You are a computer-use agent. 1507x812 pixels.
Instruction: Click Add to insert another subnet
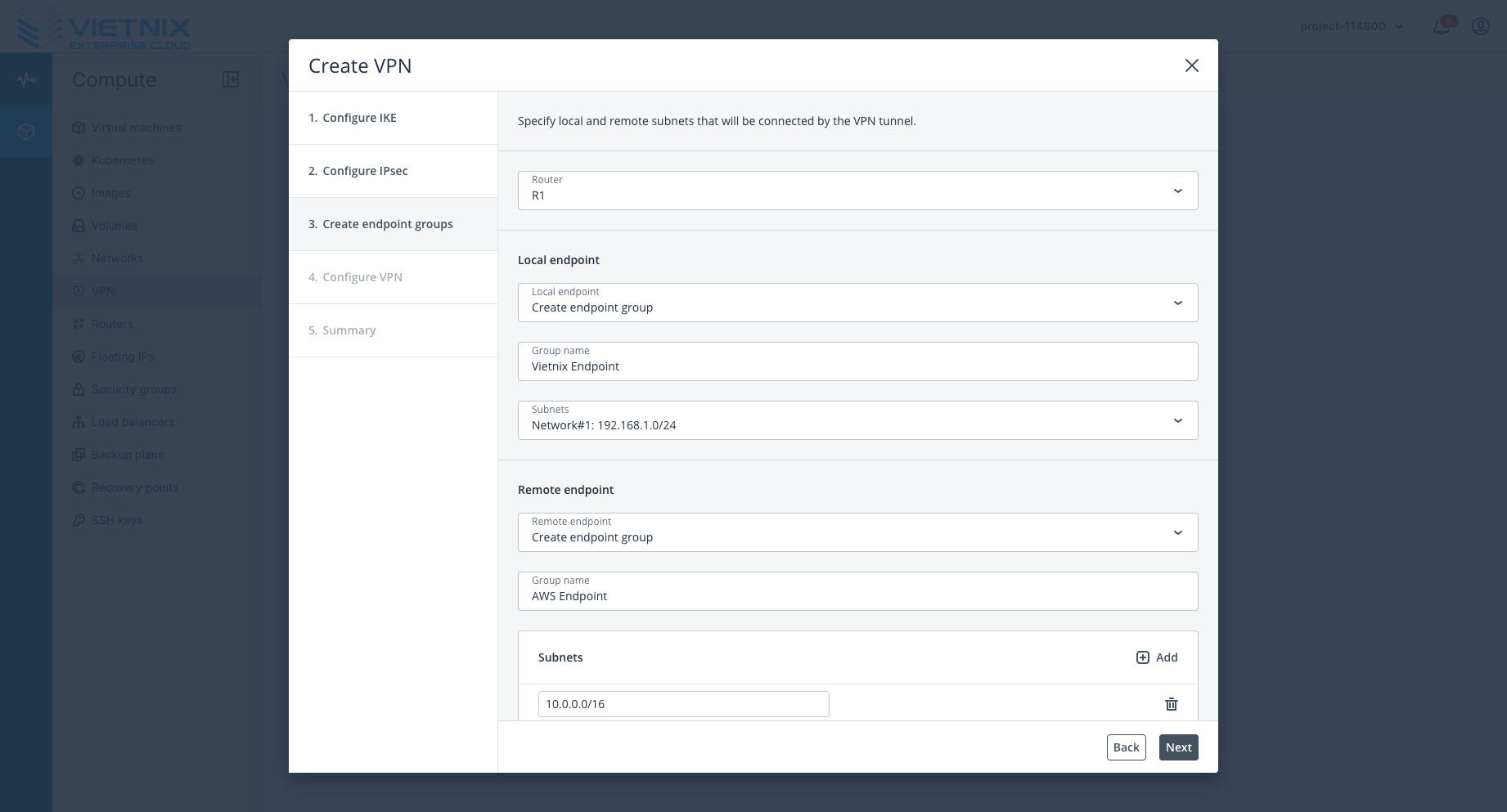(1156, 657)
